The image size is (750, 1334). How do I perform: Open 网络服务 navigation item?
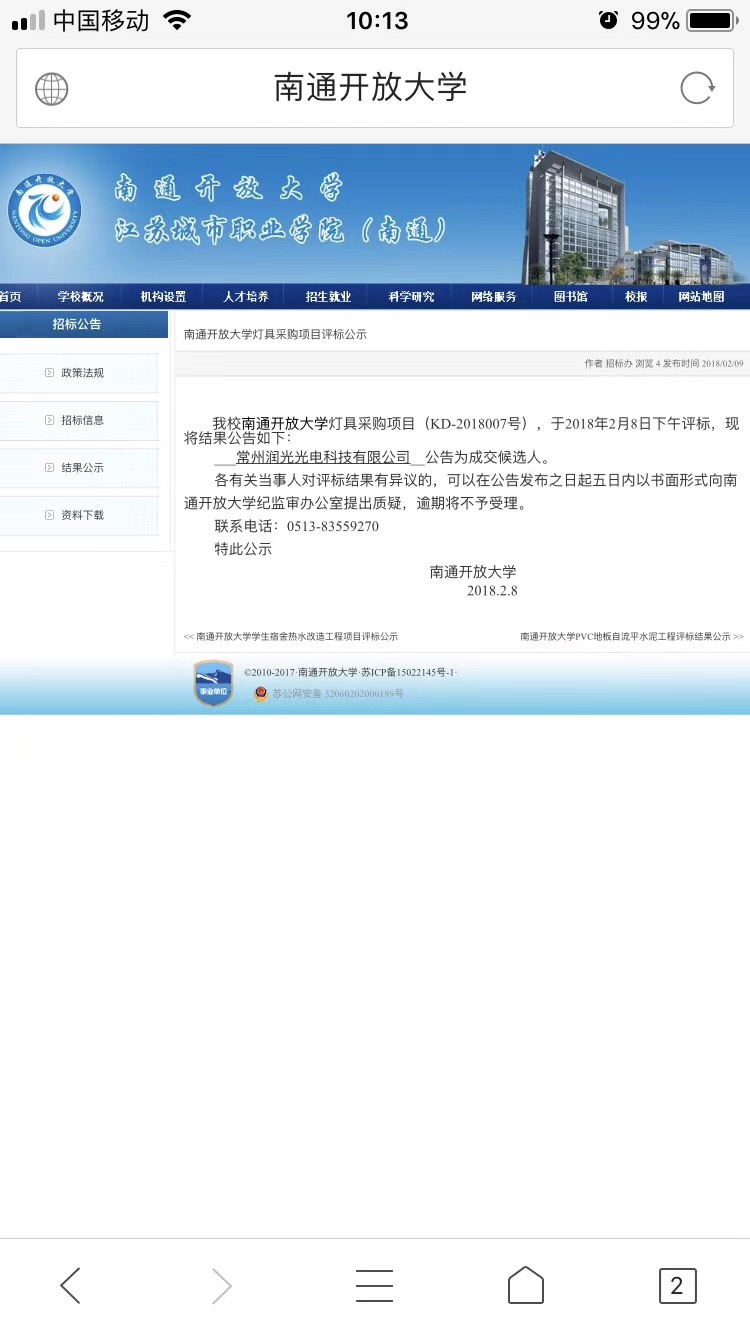[494, 297]
